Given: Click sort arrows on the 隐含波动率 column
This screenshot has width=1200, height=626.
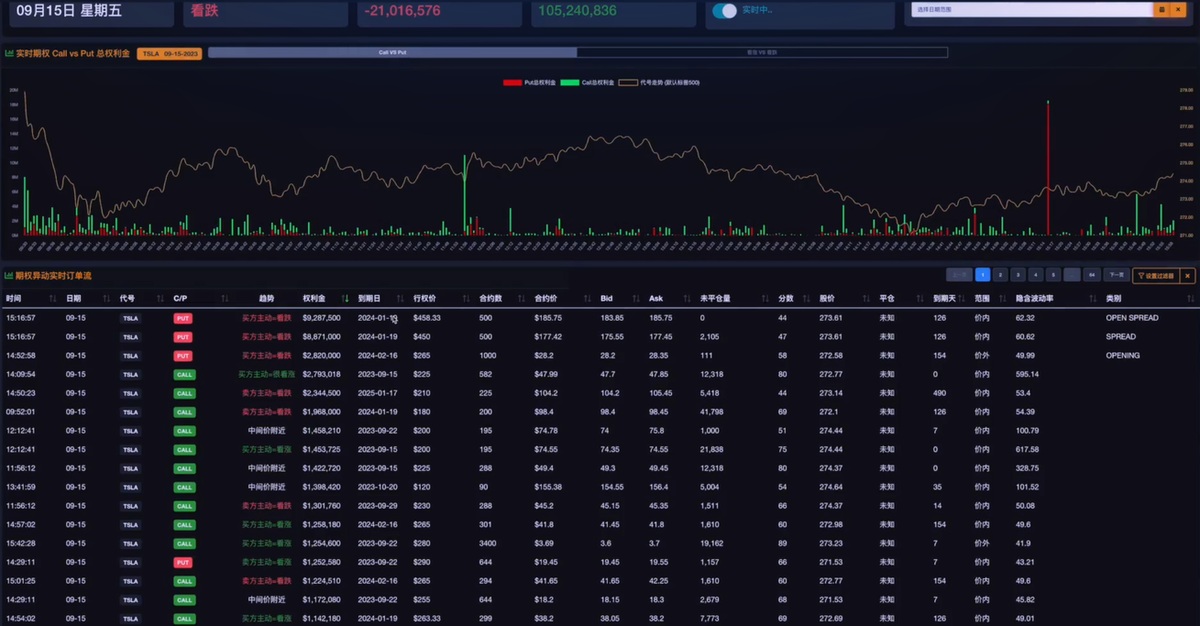Looking at the screenshot, I should click(1091, 298).
